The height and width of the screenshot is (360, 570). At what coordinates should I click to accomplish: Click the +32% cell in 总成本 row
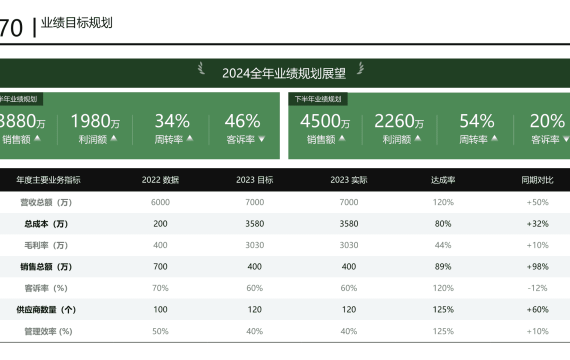(538, 224)
